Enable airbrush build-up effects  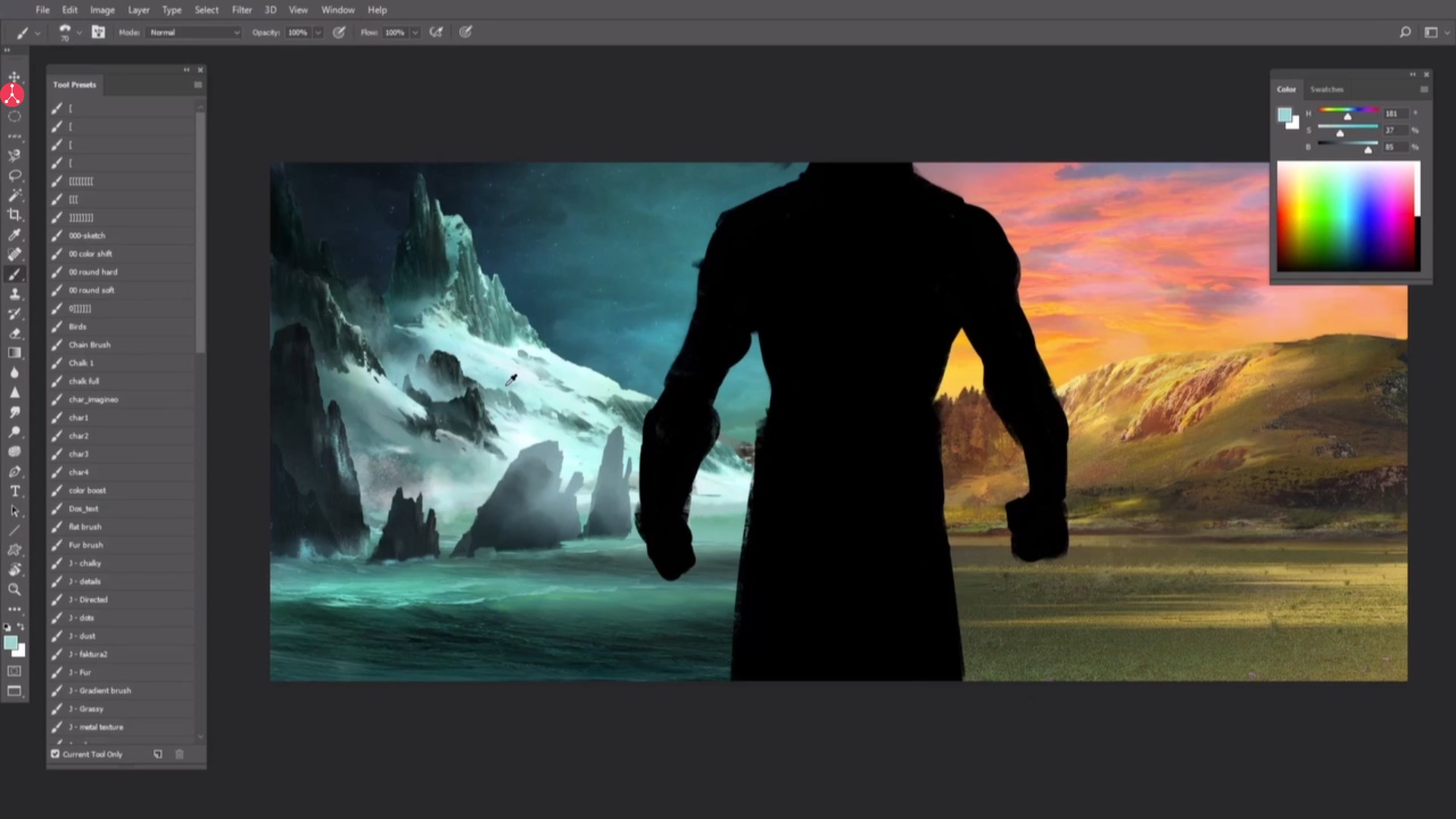point(436,33)
